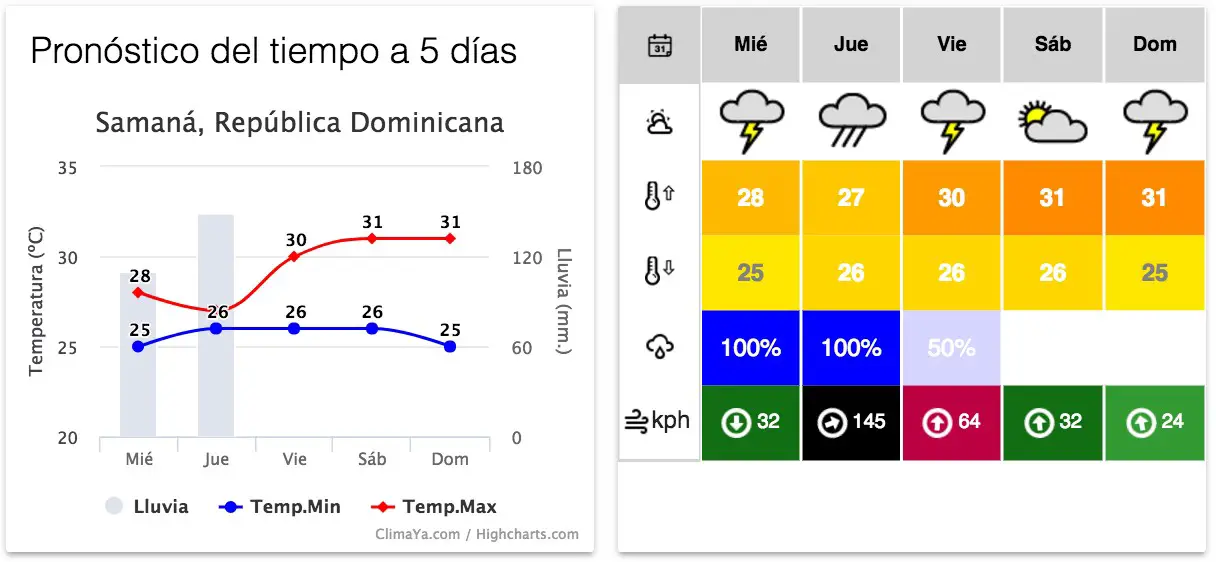Open ClimaYa.com / Highcharts.com credits link
Screen dimensions: 1216x562
pyautogui.click(x=477, y=534)
